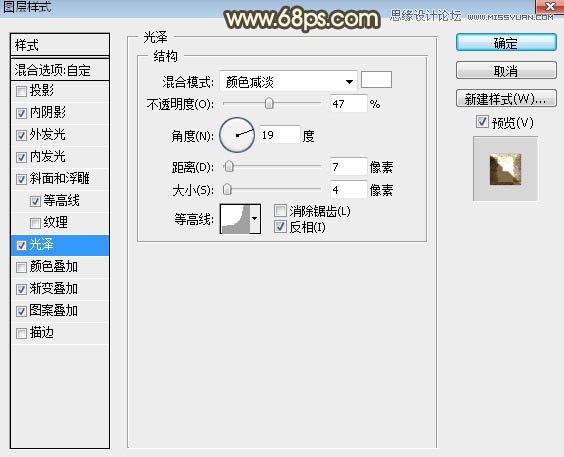This screenshot has width=564, height=457.
Task: Click the contour curve thumbnail
Action: pos(235,219)
